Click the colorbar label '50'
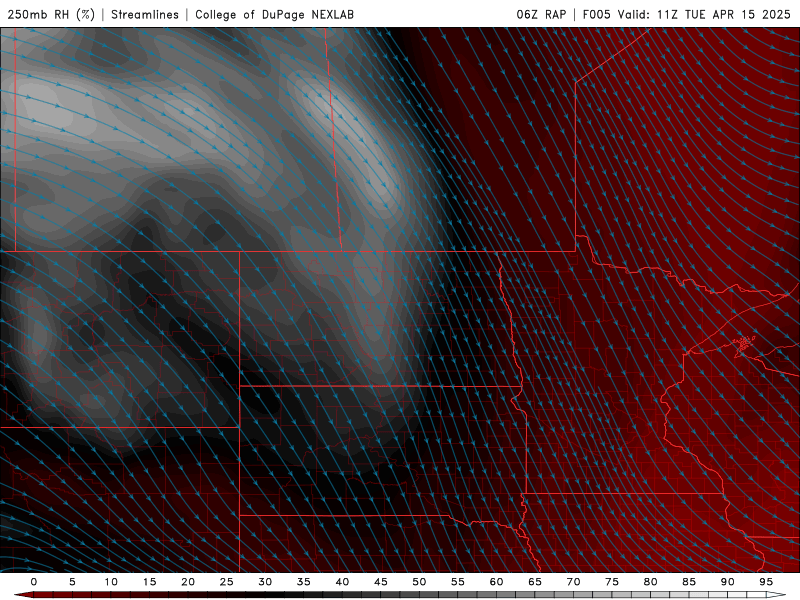The width and height of the screenshot is (800, 600). (x=419, y=582)
